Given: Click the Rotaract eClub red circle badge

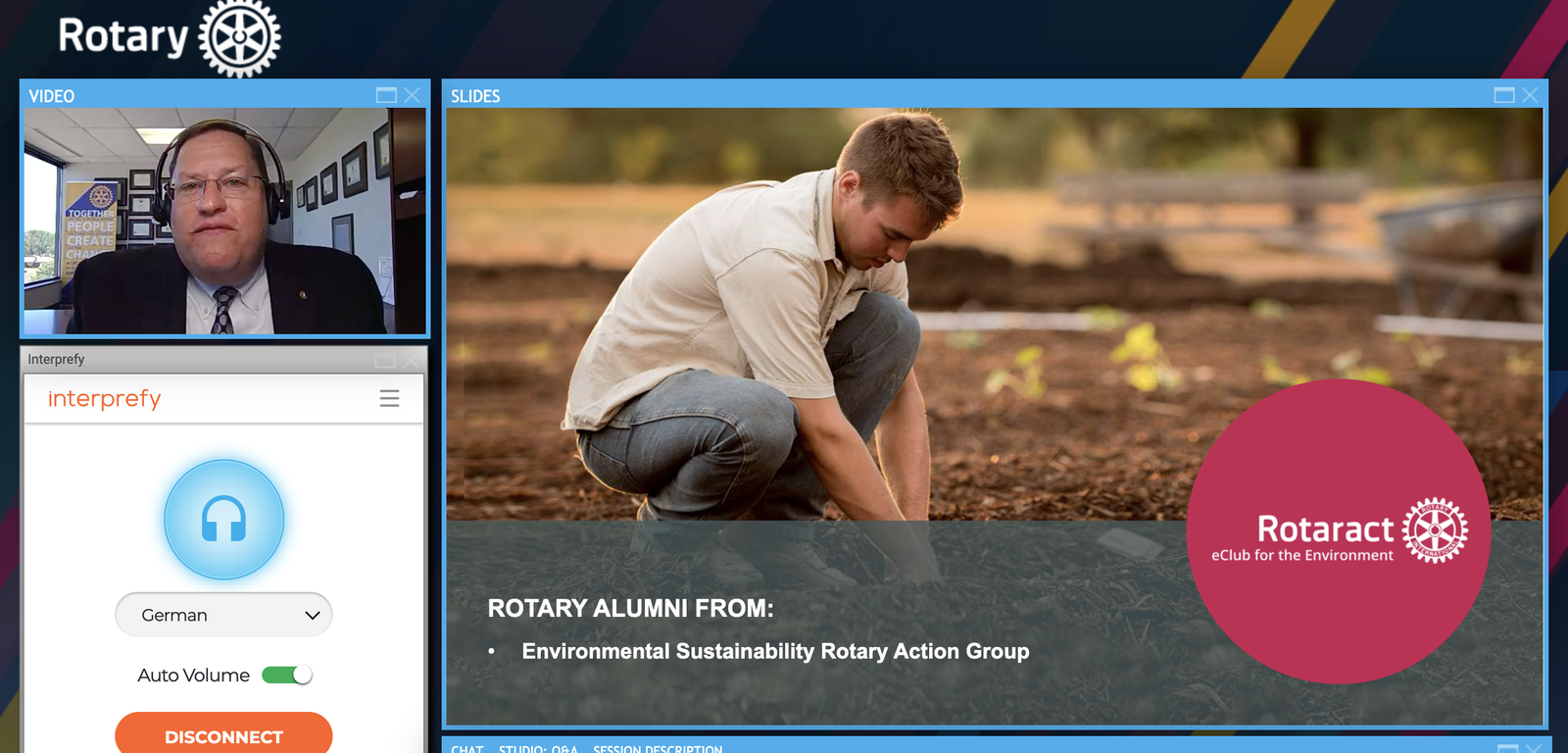Looking at the screenshot, I should pos(1339,531).
